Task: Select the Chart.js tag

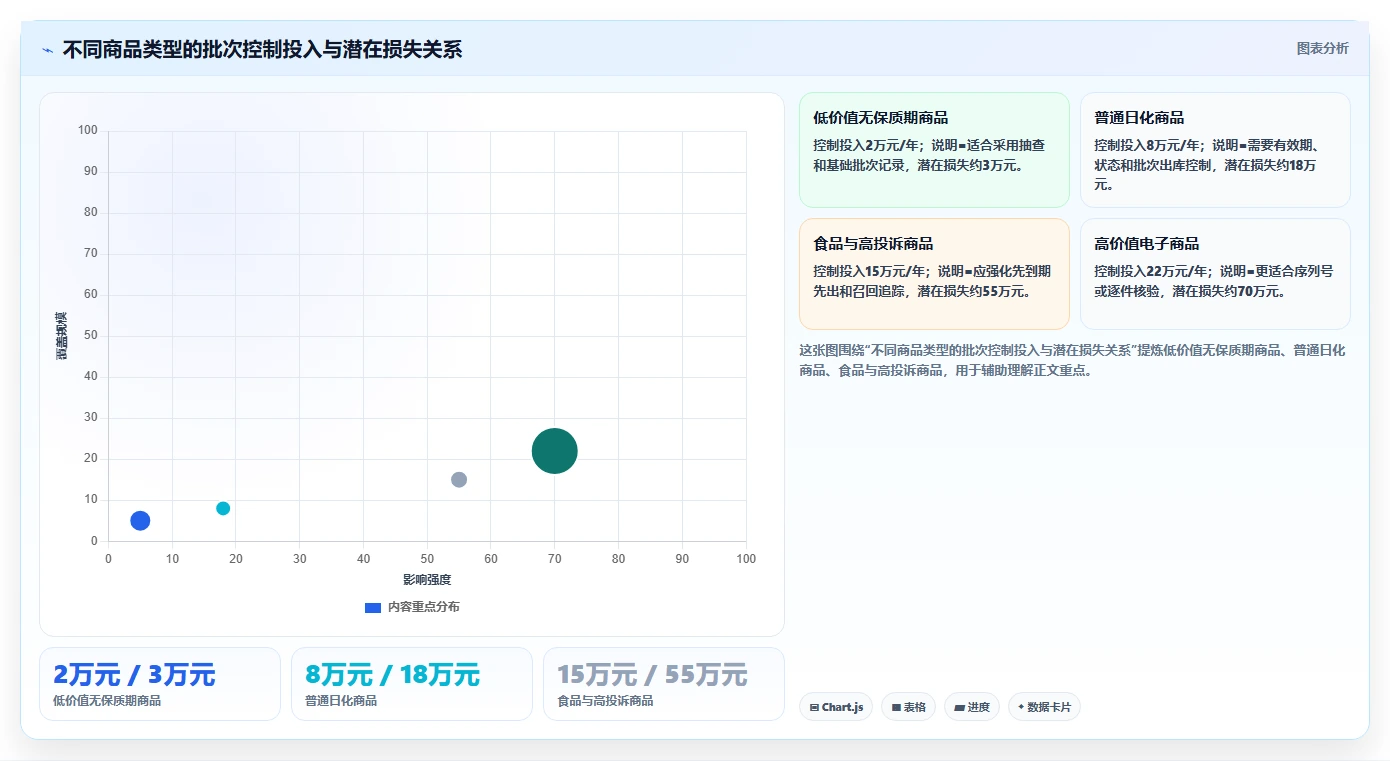Action: (836, 707)
